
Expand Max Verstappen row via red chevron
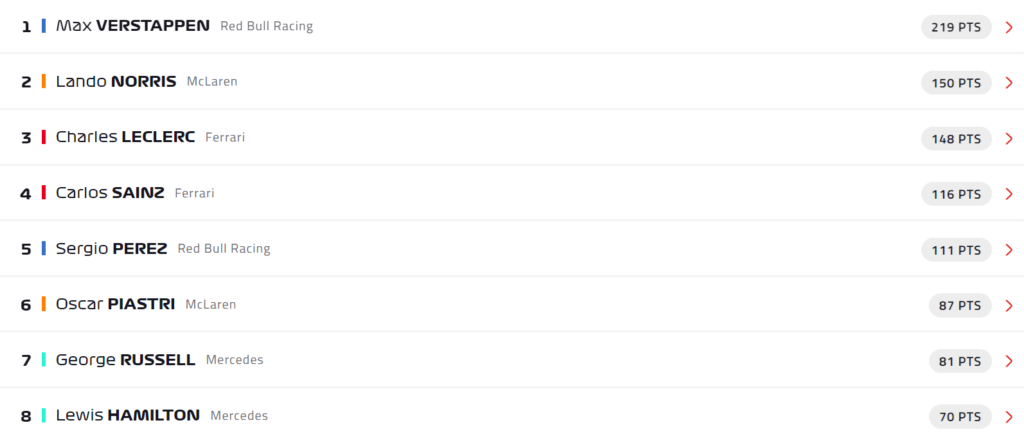[x=1009, y=27]
